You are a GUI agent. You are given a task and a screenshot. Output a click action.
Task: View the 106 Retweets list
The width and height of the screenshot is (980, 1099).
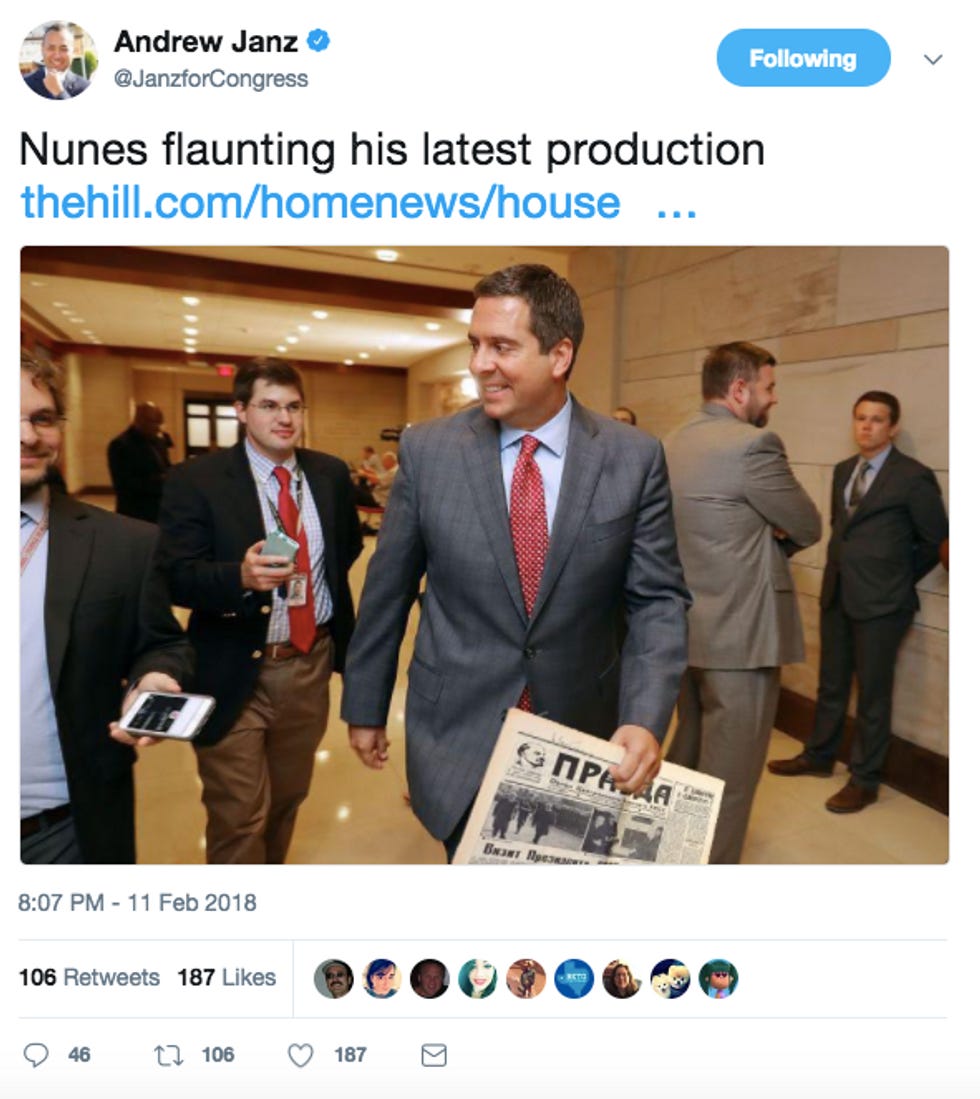pos(89,977)
